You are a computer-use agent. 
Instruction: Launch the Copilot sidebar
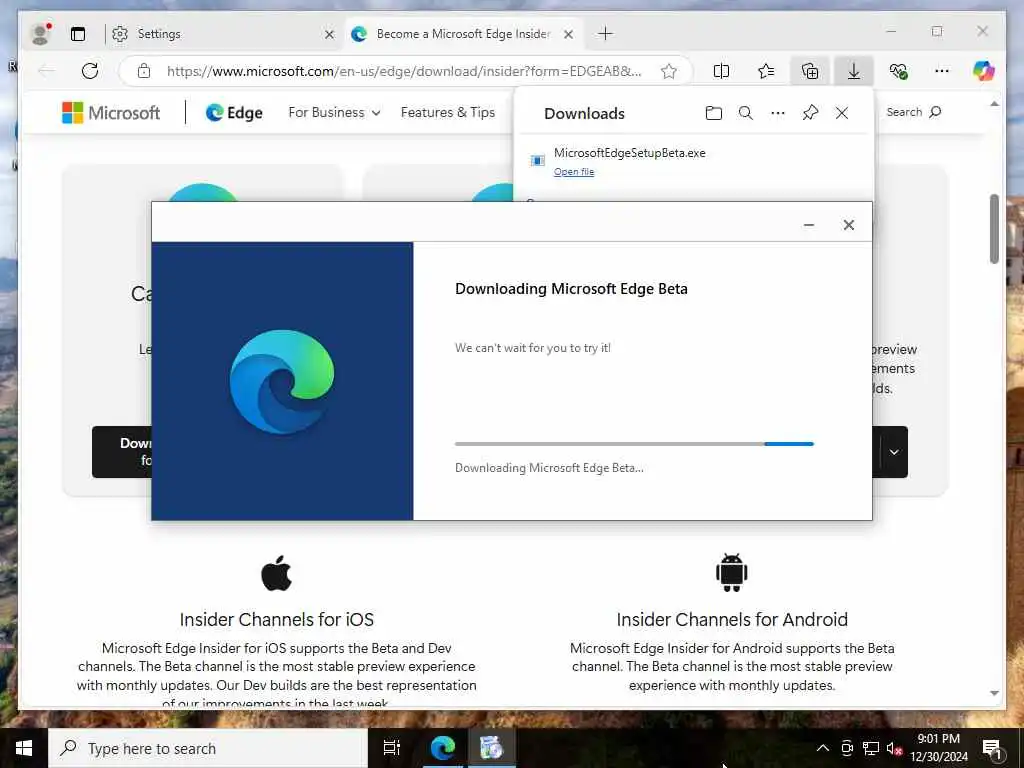[984, 71]
